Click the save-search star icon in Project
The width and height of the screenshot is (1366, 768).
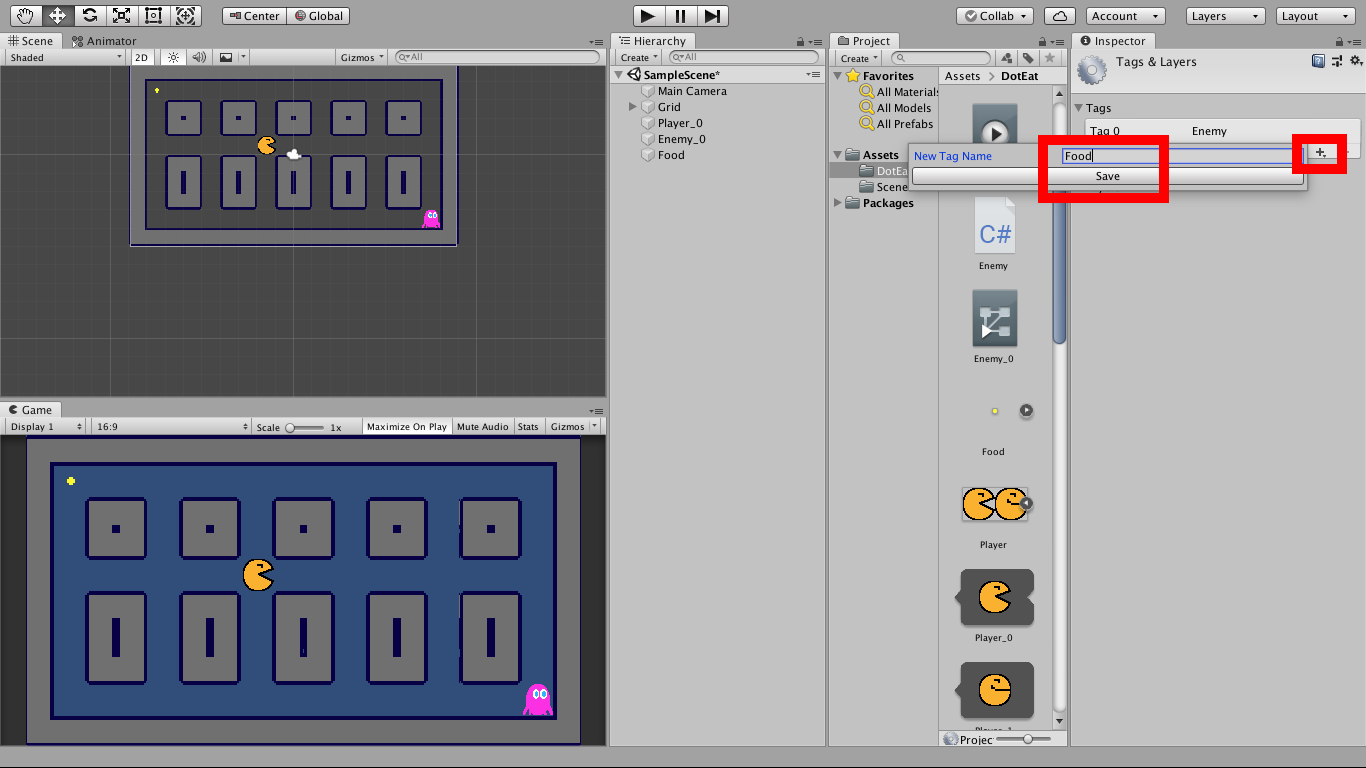tap(1048, 58)
